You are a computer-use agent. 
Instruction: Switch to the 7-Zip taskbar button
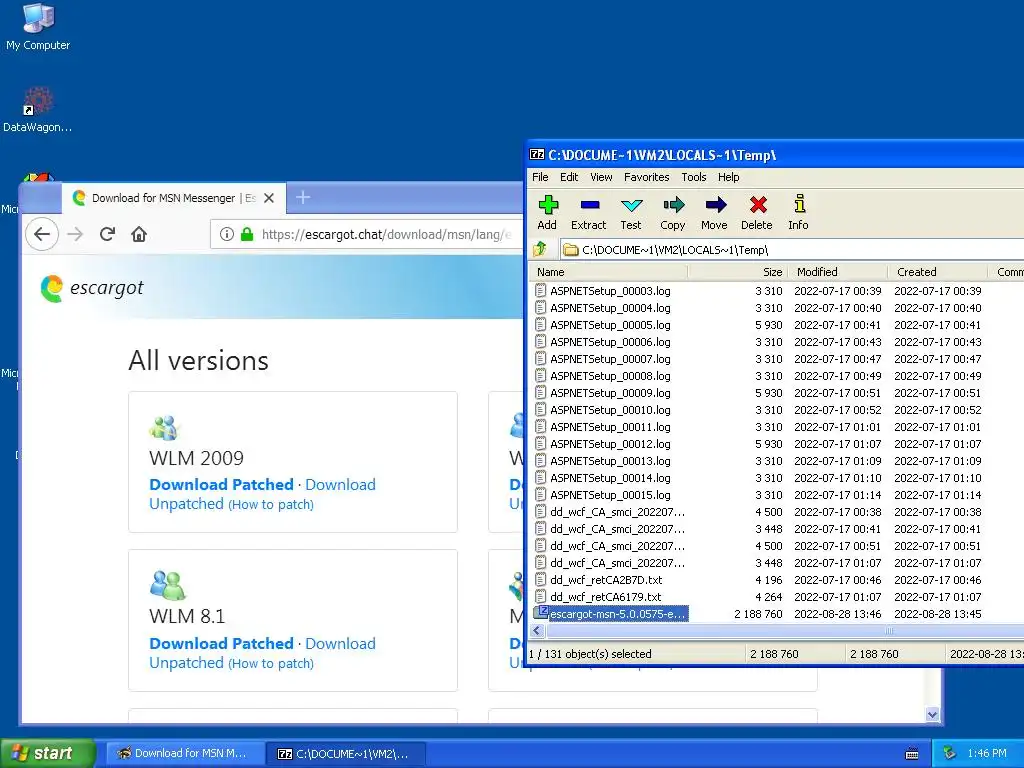tap(346, 754)
